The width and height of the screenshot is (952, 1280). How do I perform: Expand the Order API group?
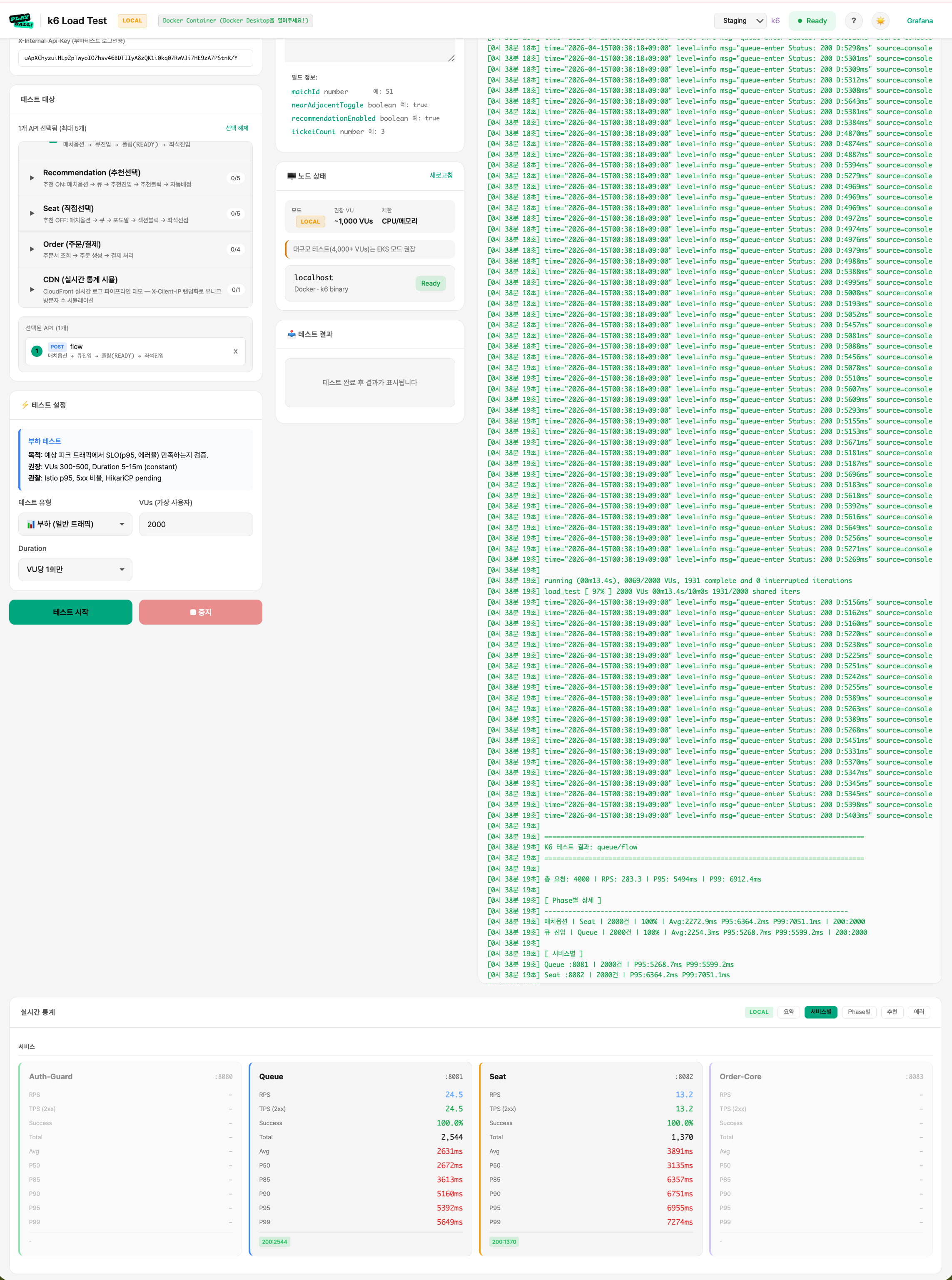coord(32,249)
